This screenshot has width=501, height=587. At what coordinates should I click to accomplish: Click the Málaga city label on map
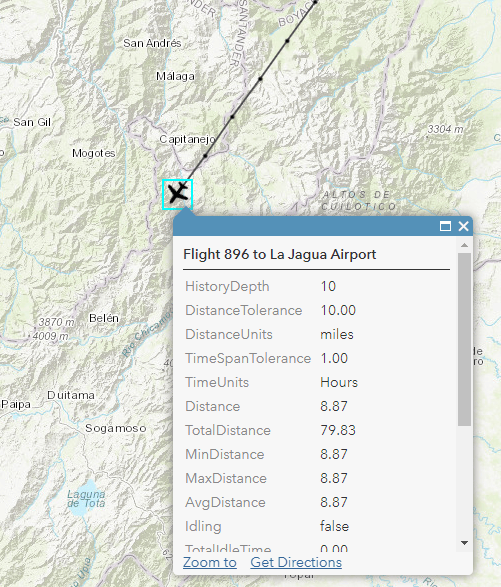click(x=175, y=76)
